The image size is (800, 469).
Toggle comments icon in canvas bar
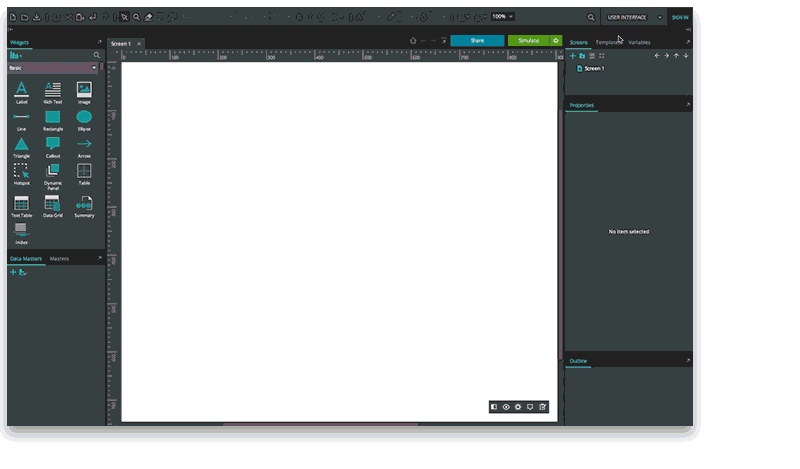tap(530, 407)
